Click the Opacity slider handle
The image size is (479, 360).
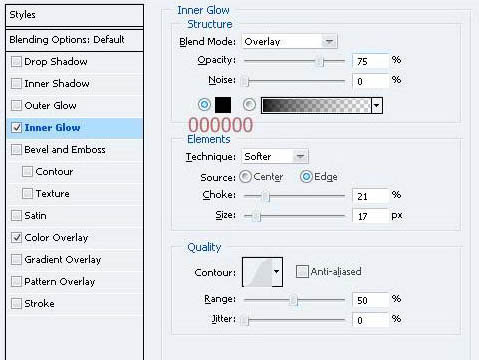[319, 61]
